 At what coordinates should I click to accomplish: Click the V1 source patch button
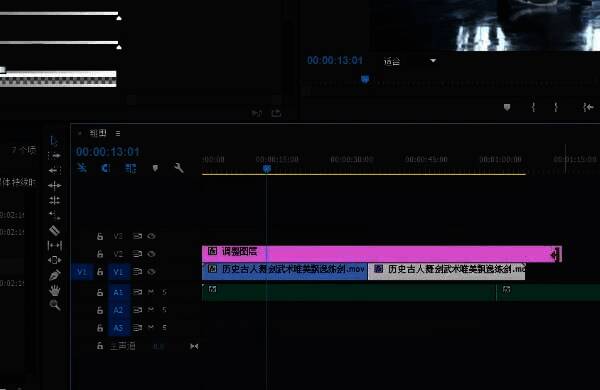tap(82, 272)
